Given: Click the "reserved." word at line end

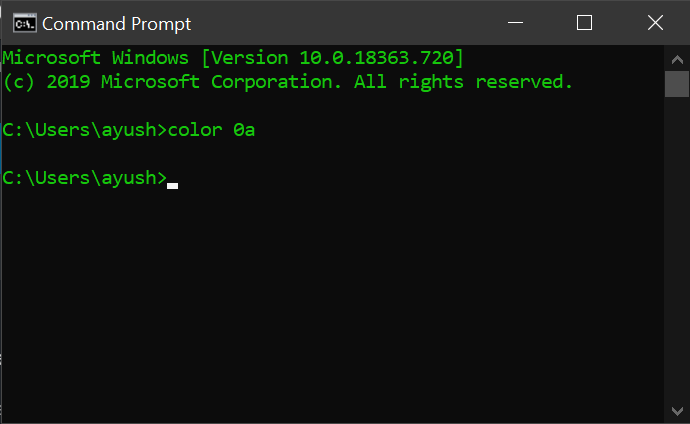Looking at the screenshot, I should 524,82.
